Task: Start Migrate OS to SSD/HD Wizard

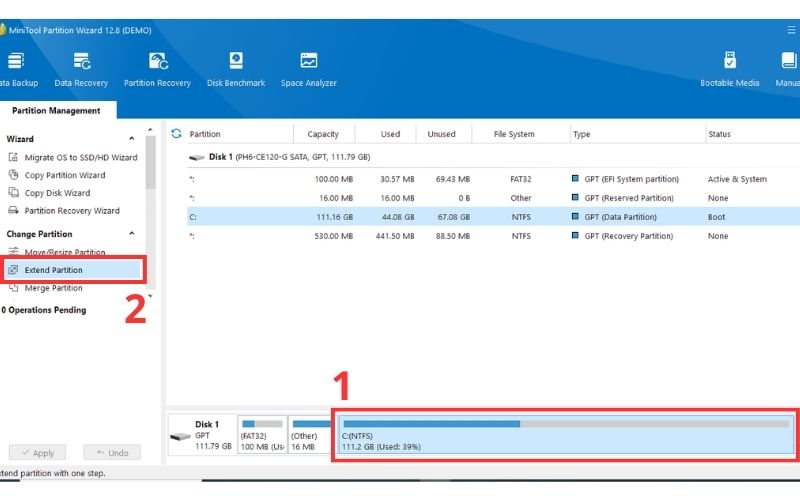Action: (x=81, y=157)
